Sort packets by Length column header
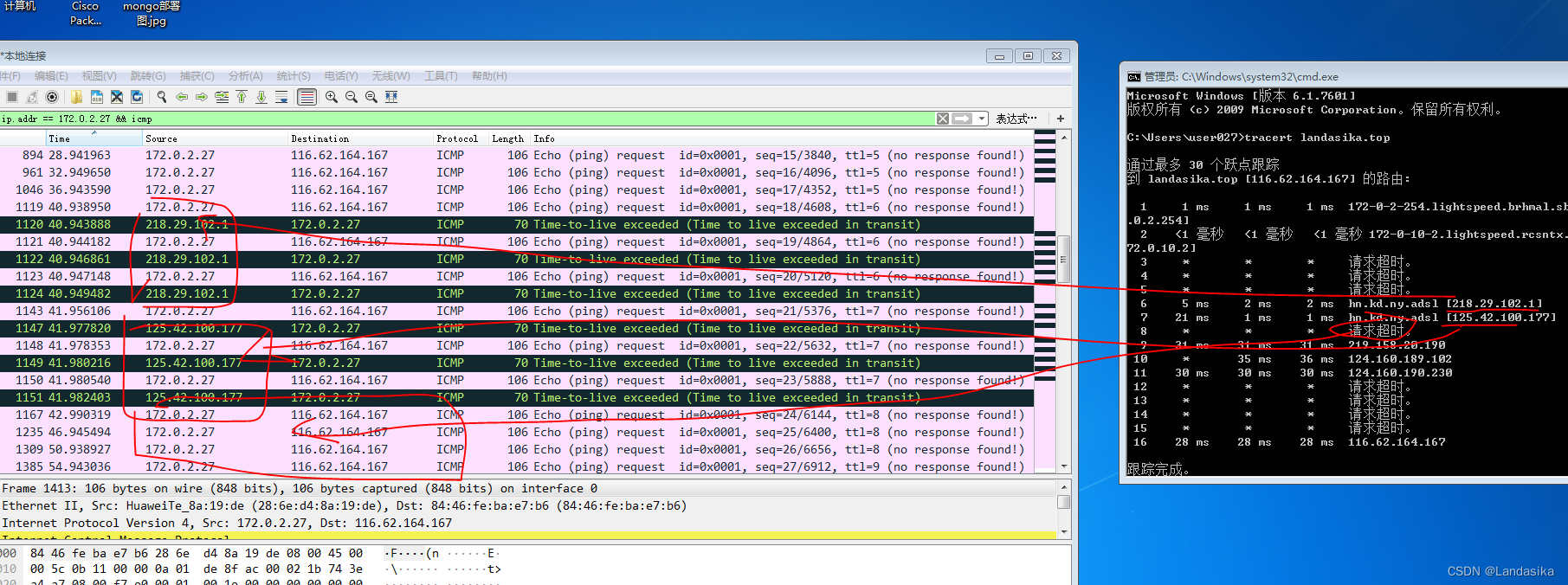1568x585 pixels. (x=507, y=138)
